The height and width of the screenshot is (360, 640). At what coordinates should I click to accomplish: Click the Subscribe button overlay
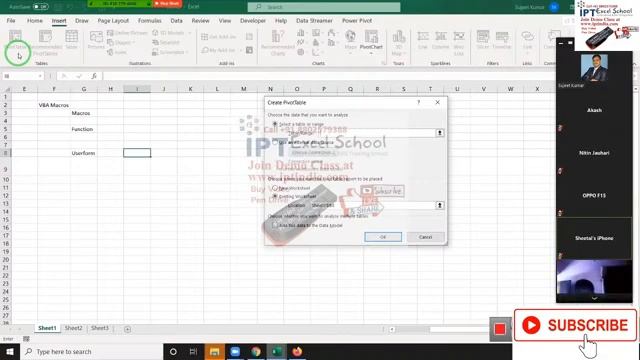576,325
